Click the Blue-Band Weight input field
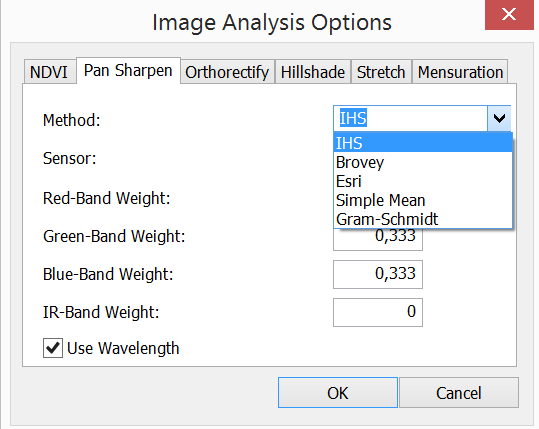The image size is (539, 429). [x=378, y=274]
